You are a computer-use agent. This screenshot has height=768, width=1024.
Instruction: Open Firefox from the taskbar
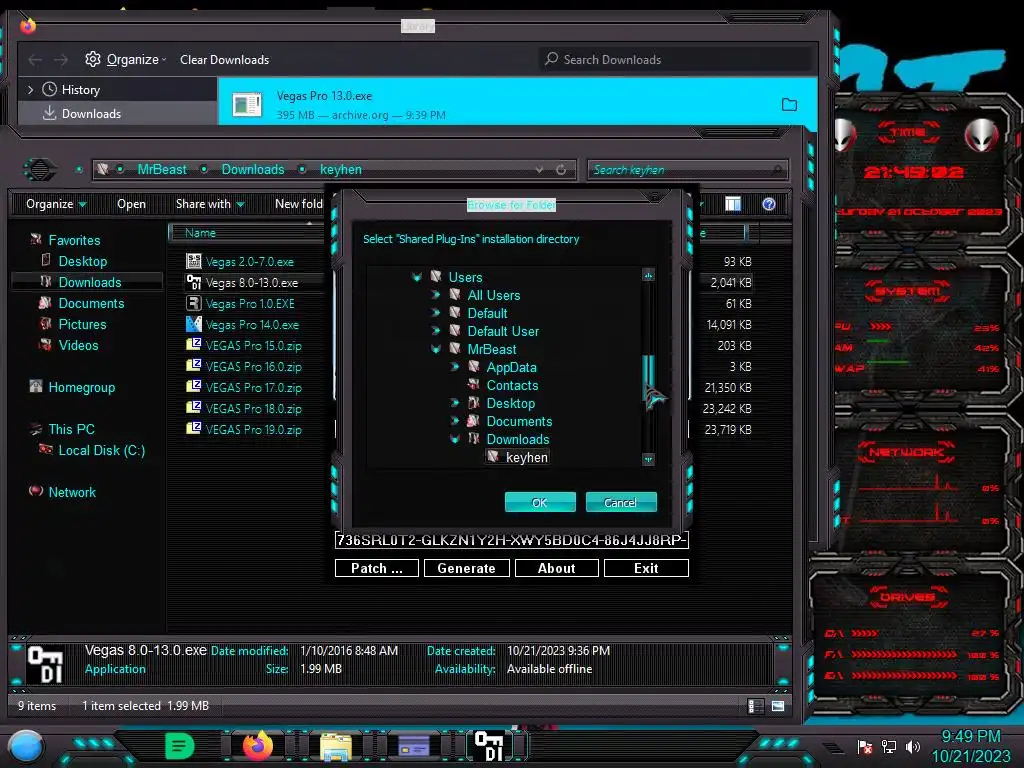tap(257, 746)
